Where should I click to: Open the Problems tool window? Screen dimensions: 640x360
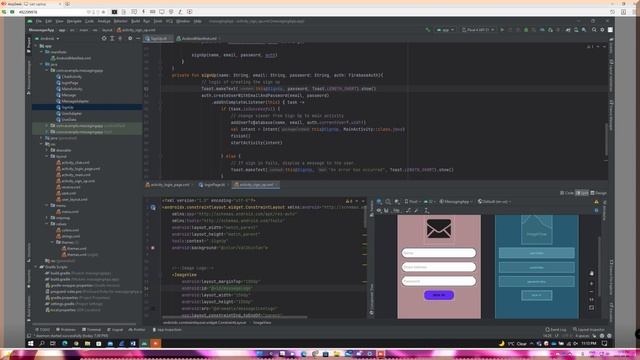tap(65, 329)
